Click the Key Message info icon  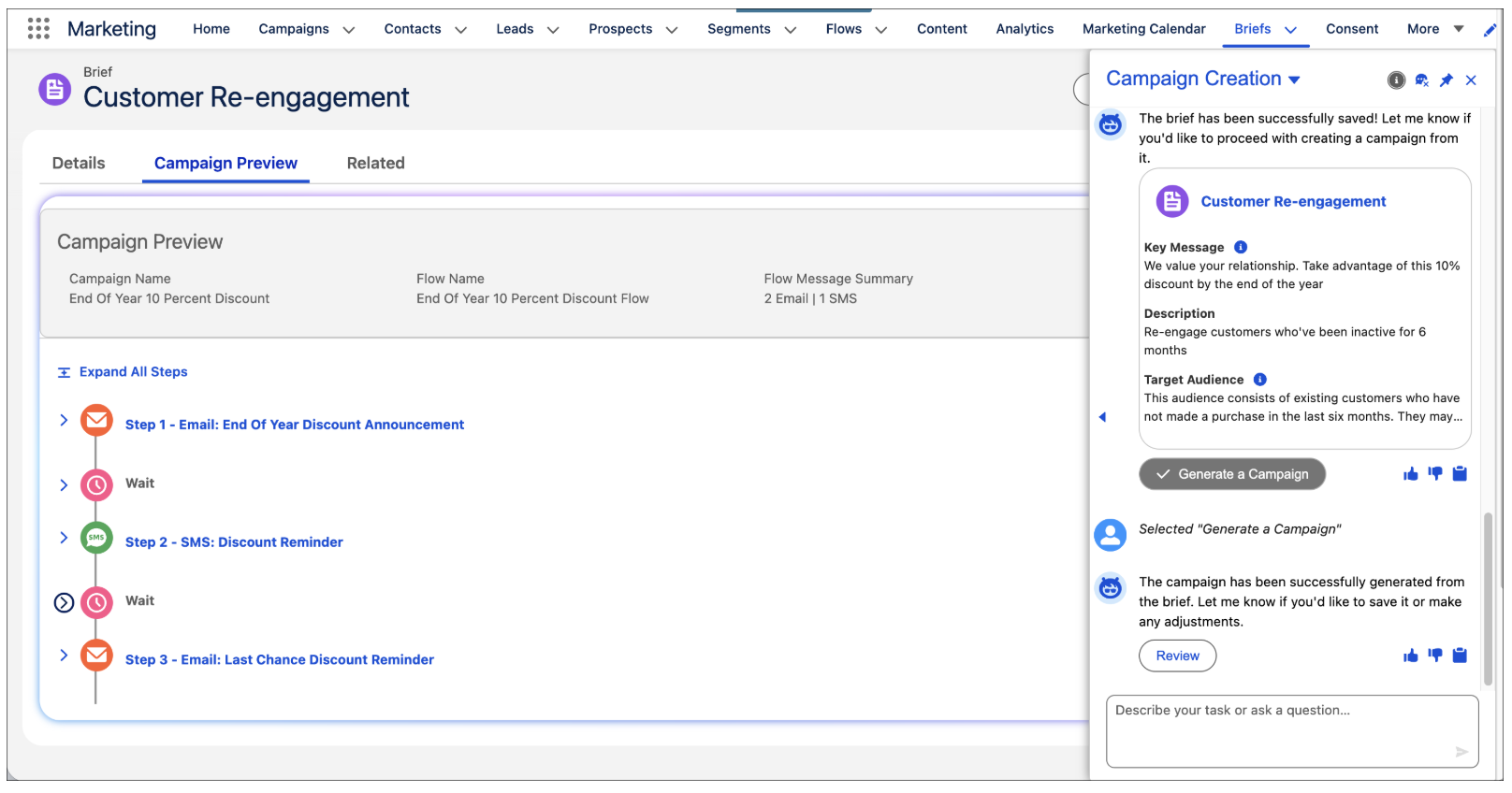pos(1241,247)
